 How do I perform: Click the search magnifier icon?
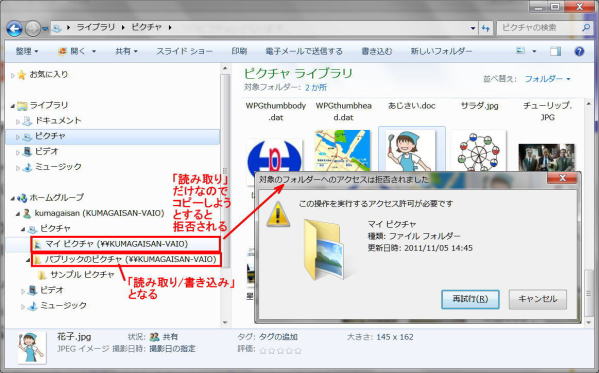(x=586, y=28)
